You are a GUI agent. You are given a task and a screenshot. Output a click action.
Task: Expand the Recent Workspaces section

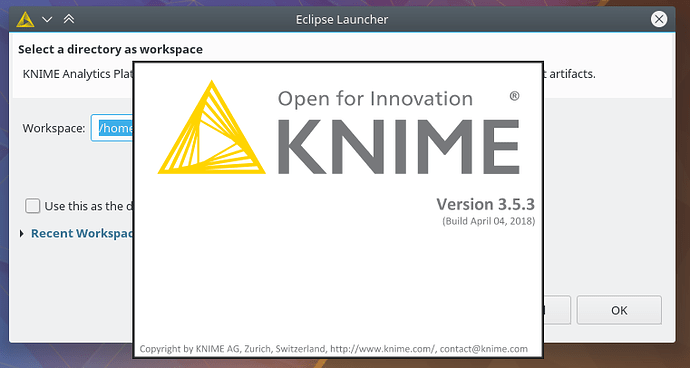22,234
